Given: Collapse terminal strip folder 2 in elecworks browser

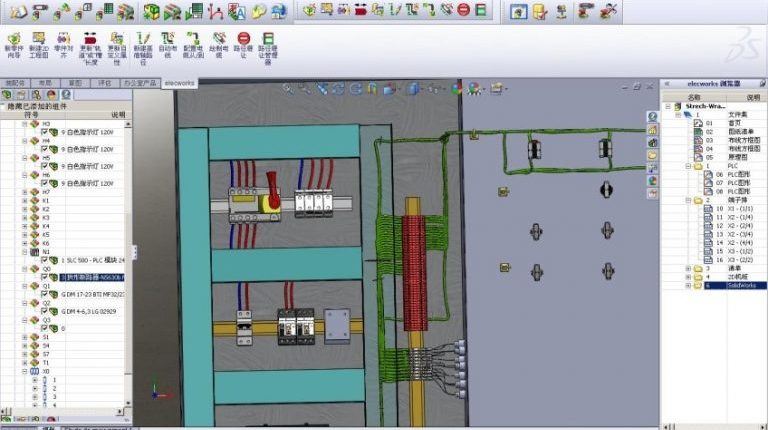Looking at the screenshot, I should click(688, 200).
